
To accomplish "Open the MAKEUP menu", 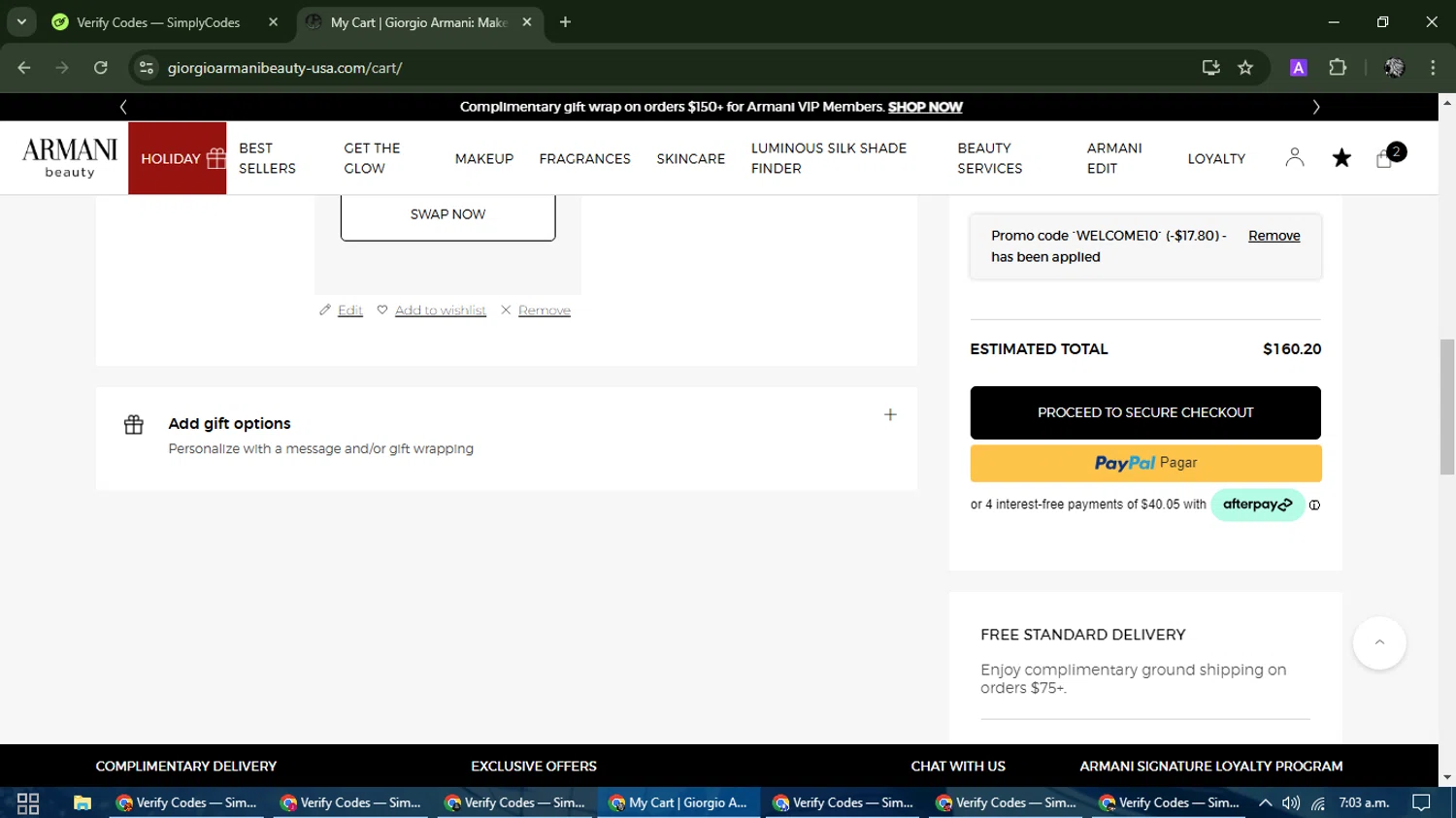I will [484, 158].
